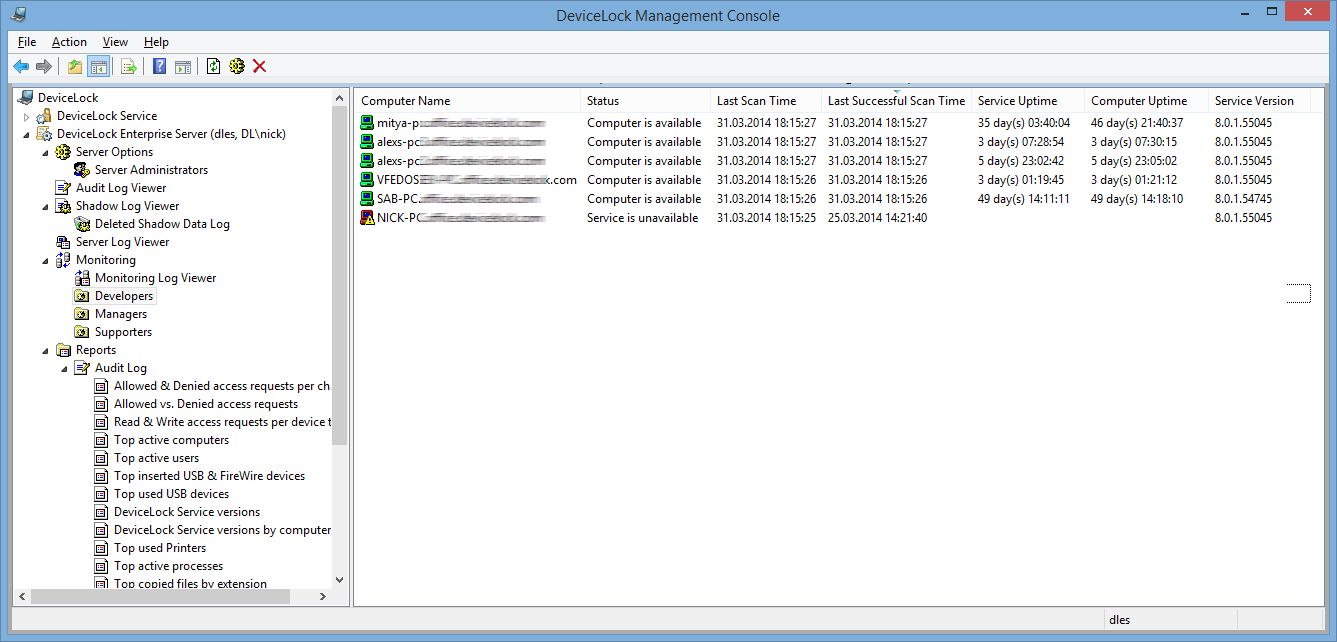Click the DeviceLock Enterprise Server icon
The image size is (1337, 642).
(x=44, y=134)
